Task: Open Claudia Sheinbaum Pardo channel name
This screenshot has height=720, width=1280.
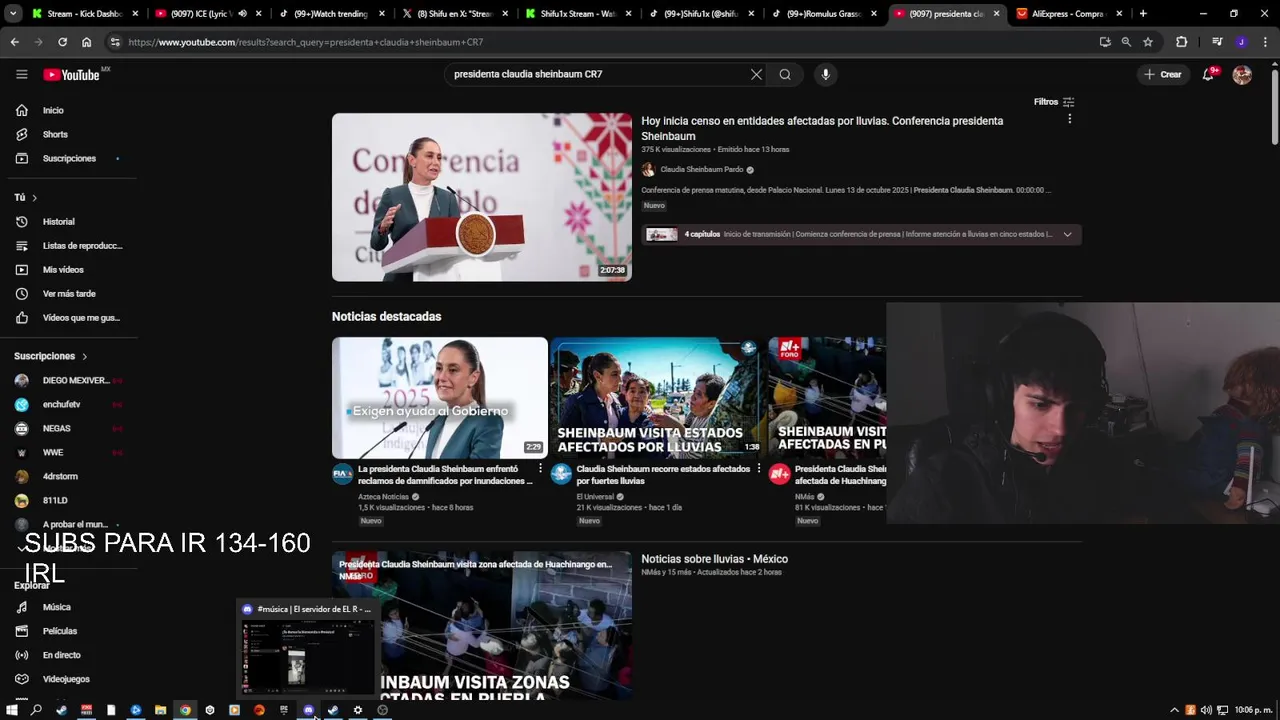Action: click(701, 170)
